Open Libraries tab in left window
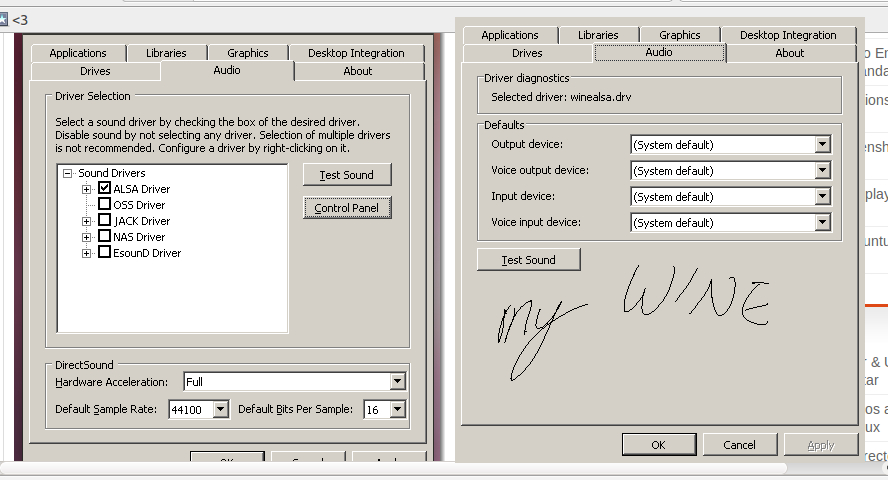Image resolution: width=888 pixels, height=480 pixels. (166, 53)
